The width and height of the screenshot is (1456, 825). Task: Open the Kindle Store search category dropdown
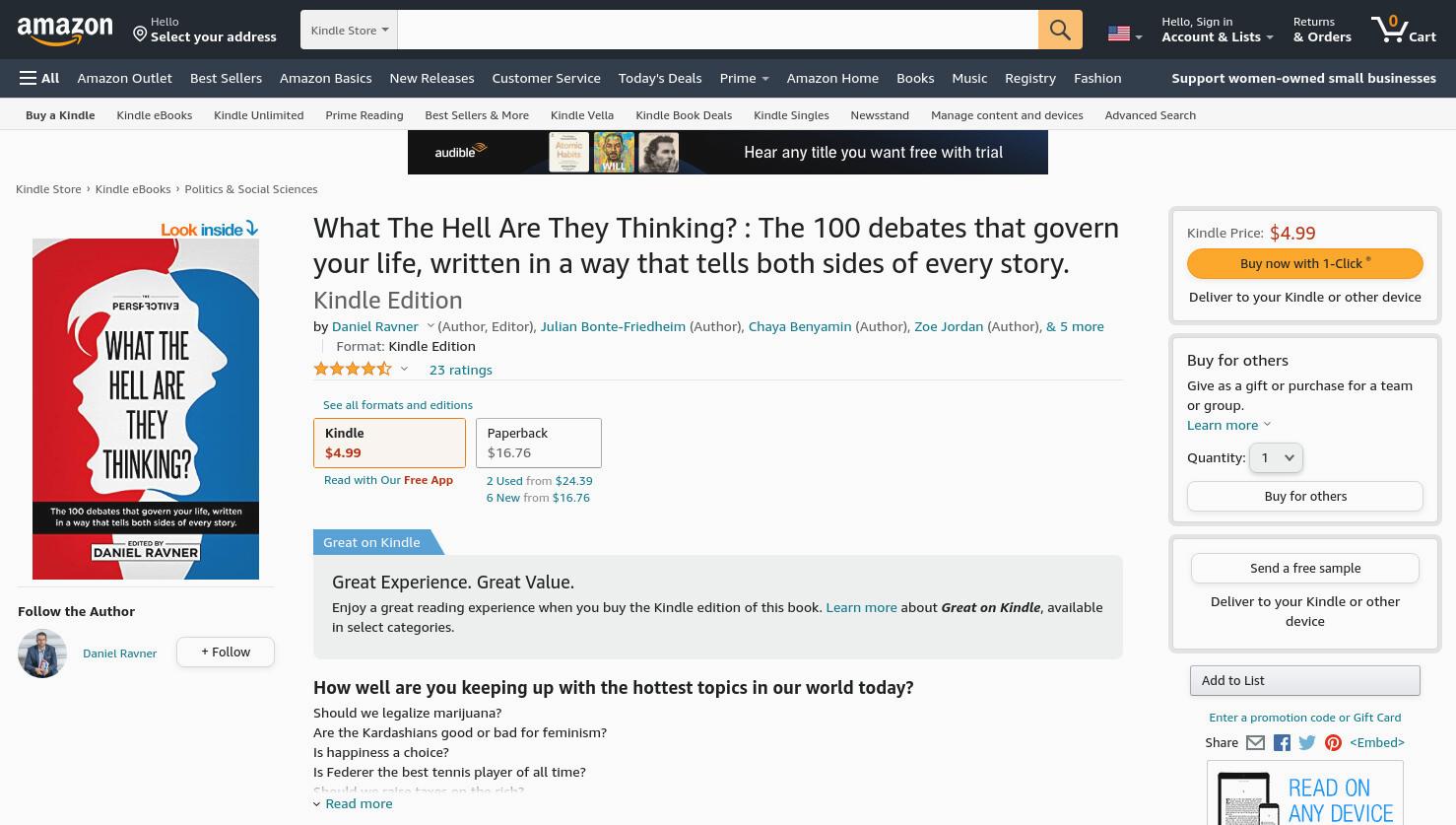point(350,30)
